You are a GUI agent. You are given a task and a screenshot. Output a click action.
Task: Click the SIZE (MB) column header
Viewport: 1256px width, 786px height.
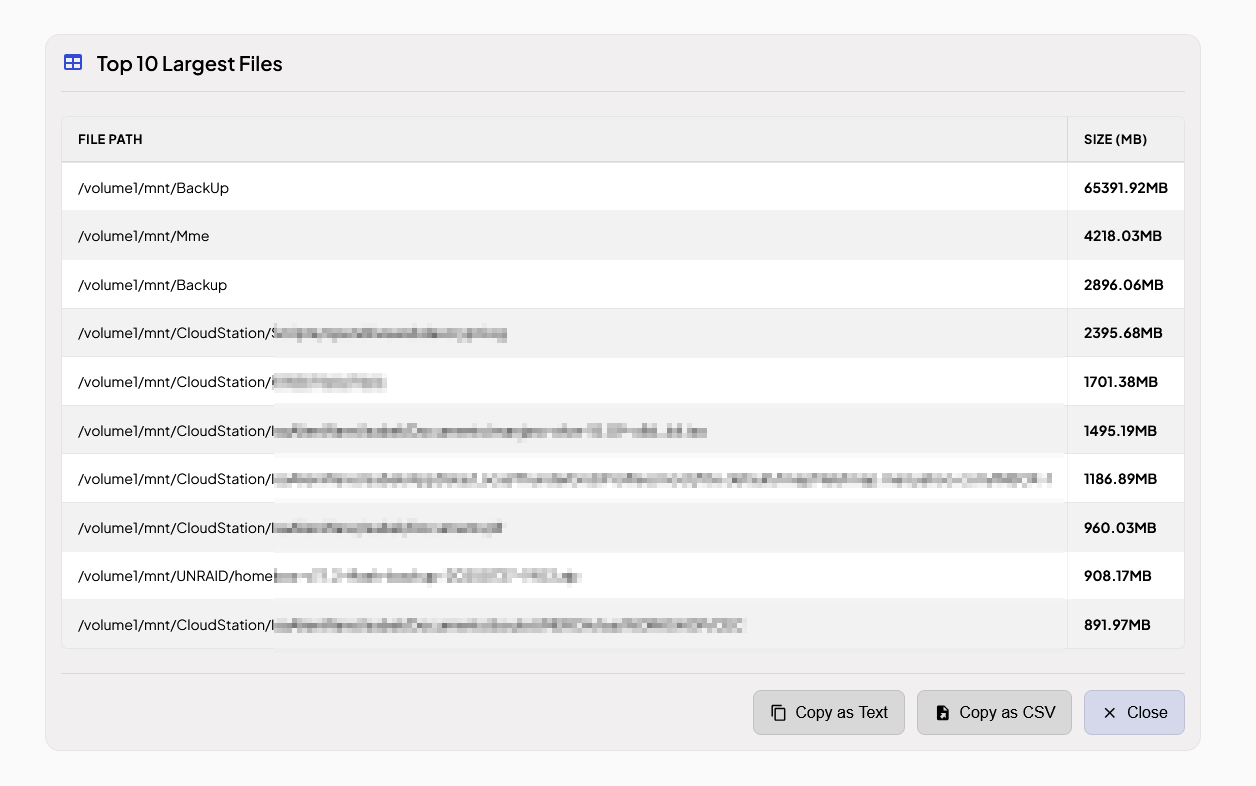[x=1115, y=139]
